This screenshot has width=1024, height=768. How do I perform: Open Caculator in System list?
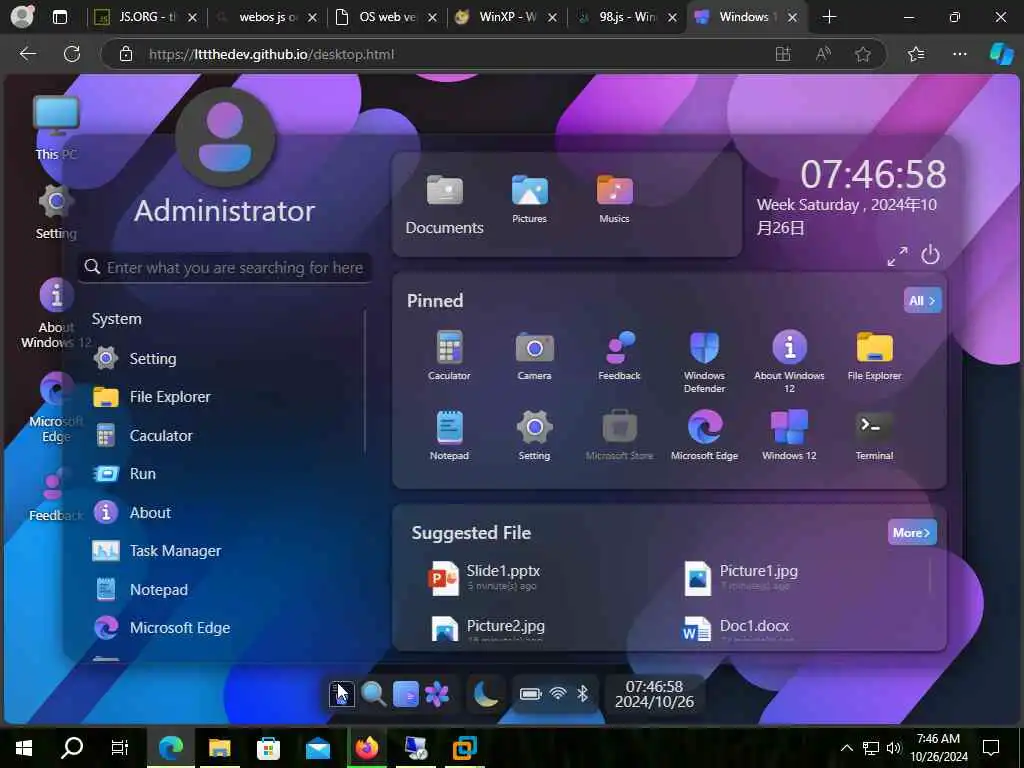(x=225, y=436)
